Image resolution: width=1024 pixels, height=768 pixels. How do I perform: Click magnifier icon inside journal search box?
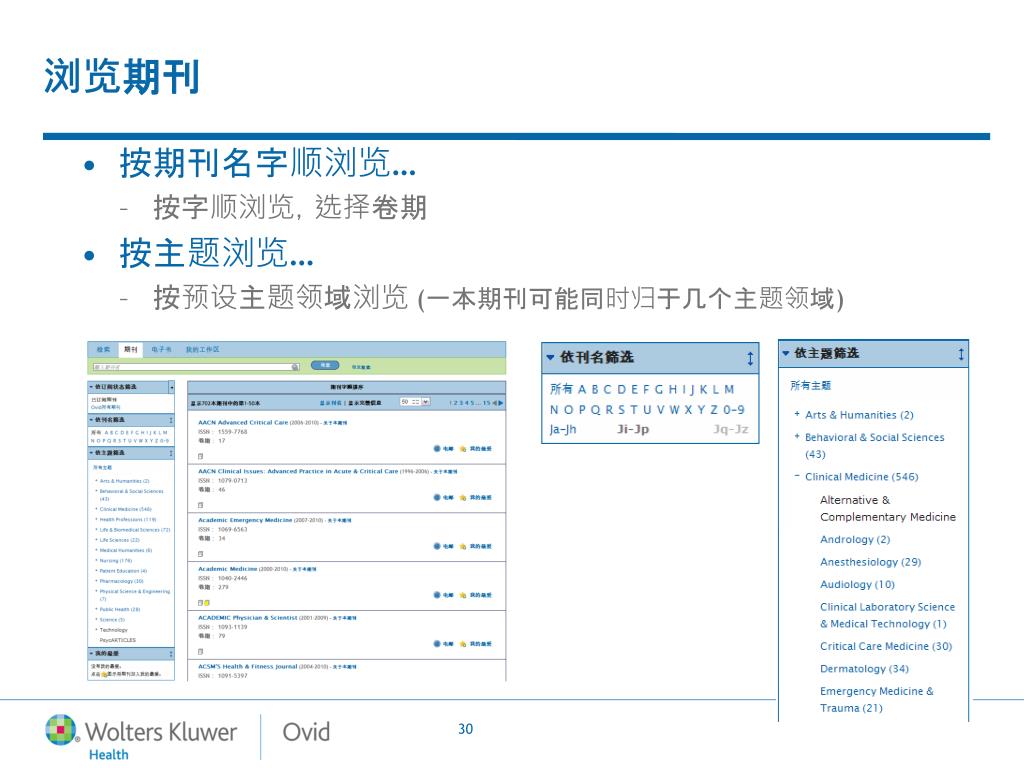tap(295, 367)
